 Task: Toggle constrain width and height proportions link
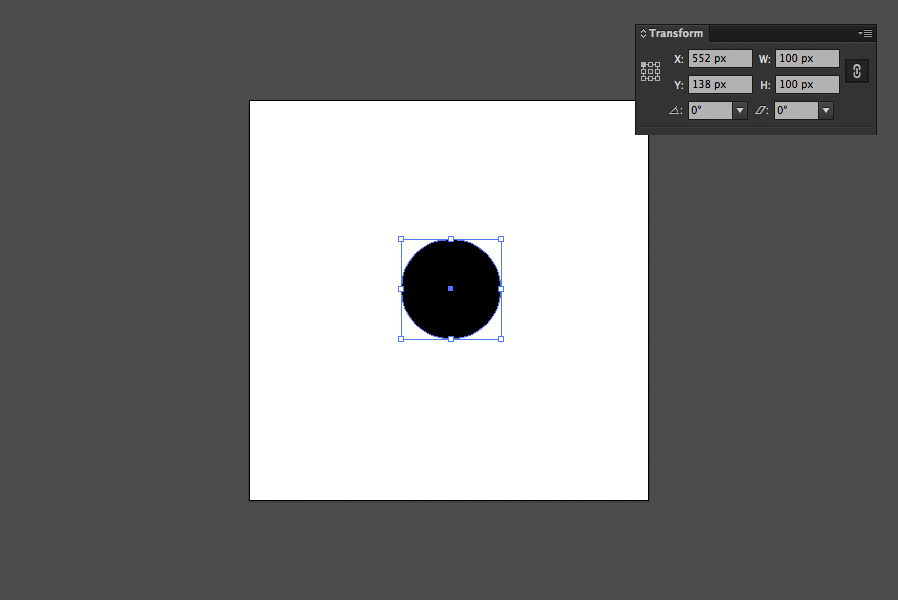(857, 71)
